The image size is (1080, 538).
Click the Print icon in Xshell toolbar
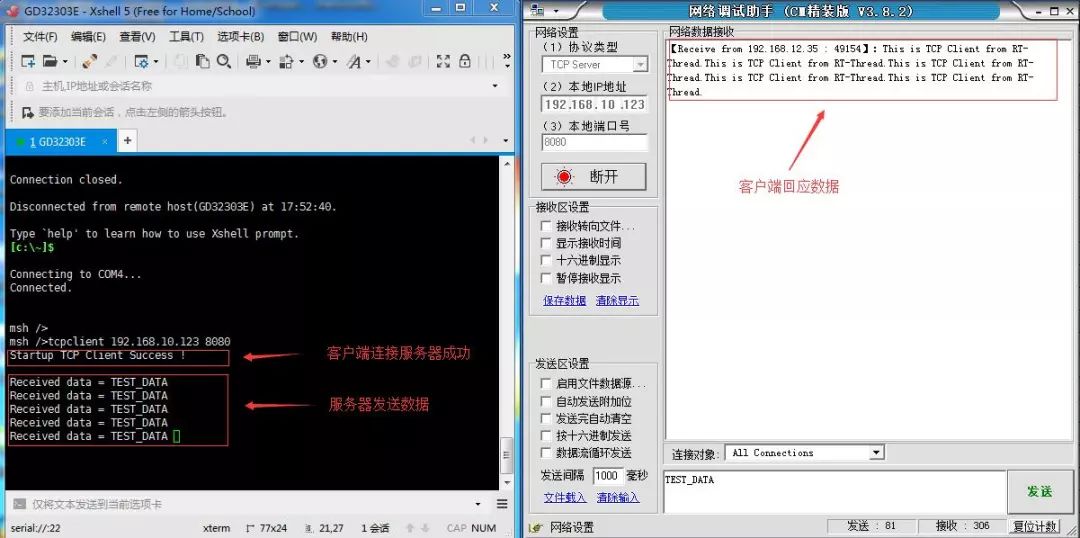pyautogui.click(x=253, y=61)
